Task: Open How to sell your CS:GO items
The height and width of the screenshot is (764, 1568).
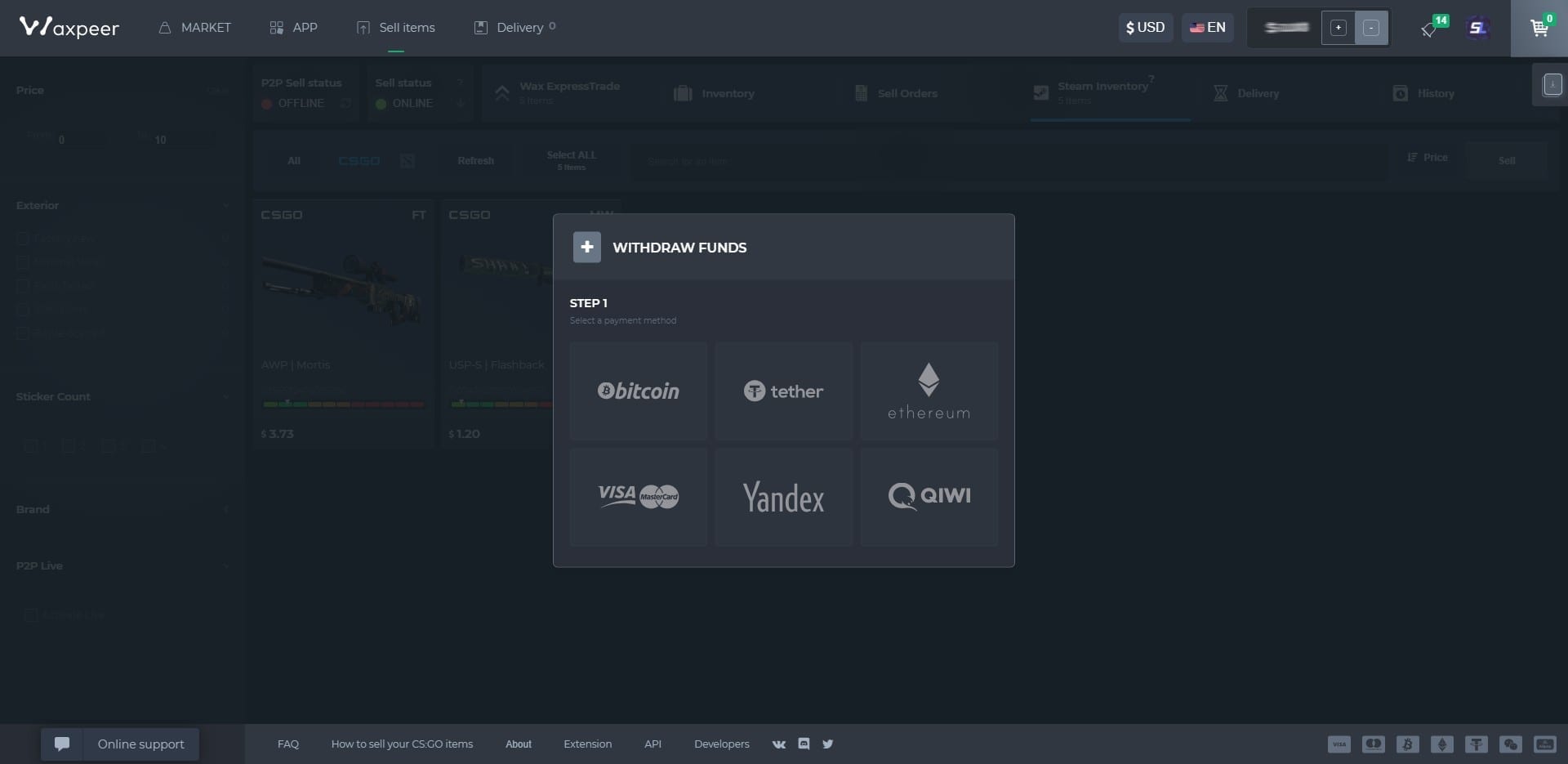Action: pyautogui.click(x=402, y=744)
